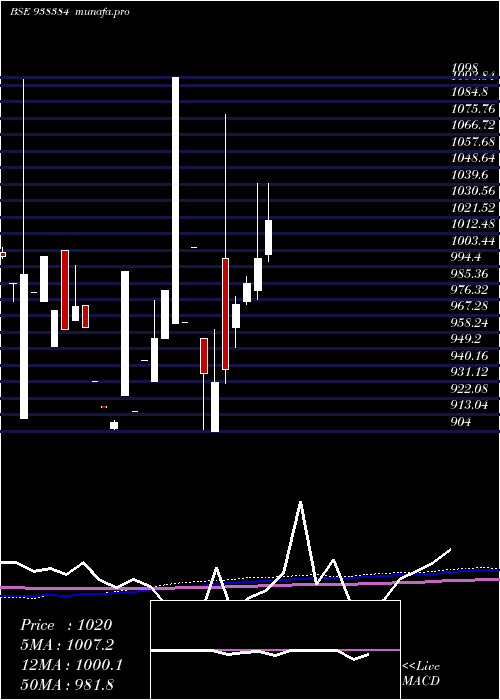Image resolution: width=500 pixels, height=700 pixels.
Task: Select the 1003.44 price level label
Action: point(473,241)
